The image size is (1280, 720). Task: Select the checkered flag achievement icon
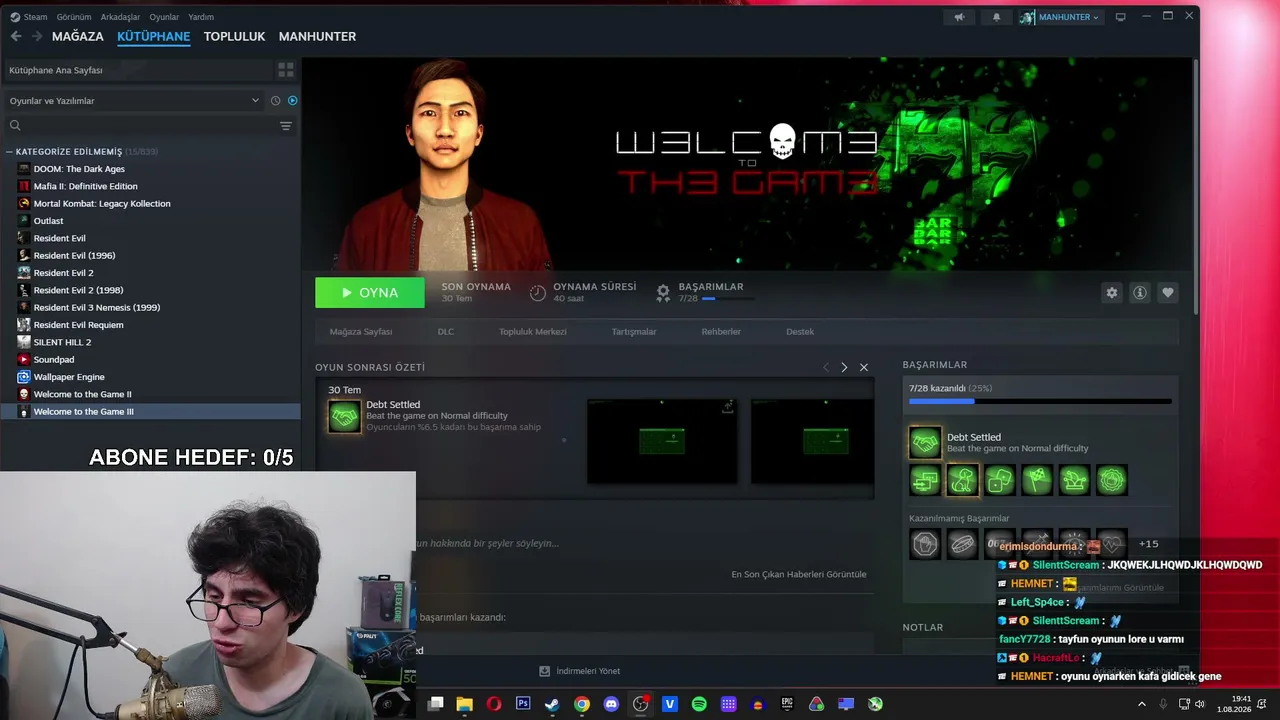[x=1037, y=480]
